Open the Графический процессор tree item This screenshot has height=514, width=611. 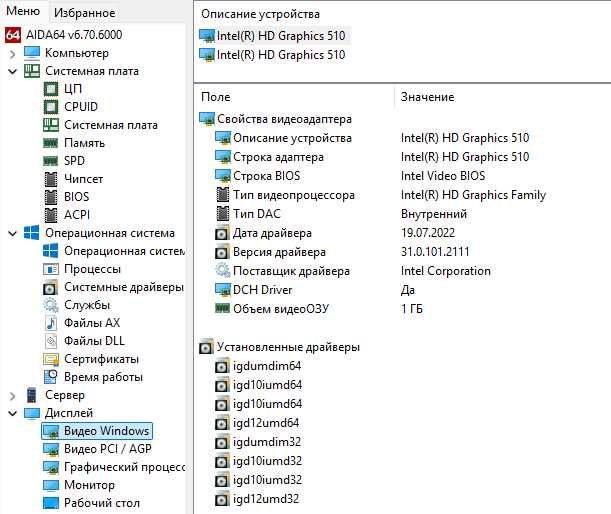[114, 467]
